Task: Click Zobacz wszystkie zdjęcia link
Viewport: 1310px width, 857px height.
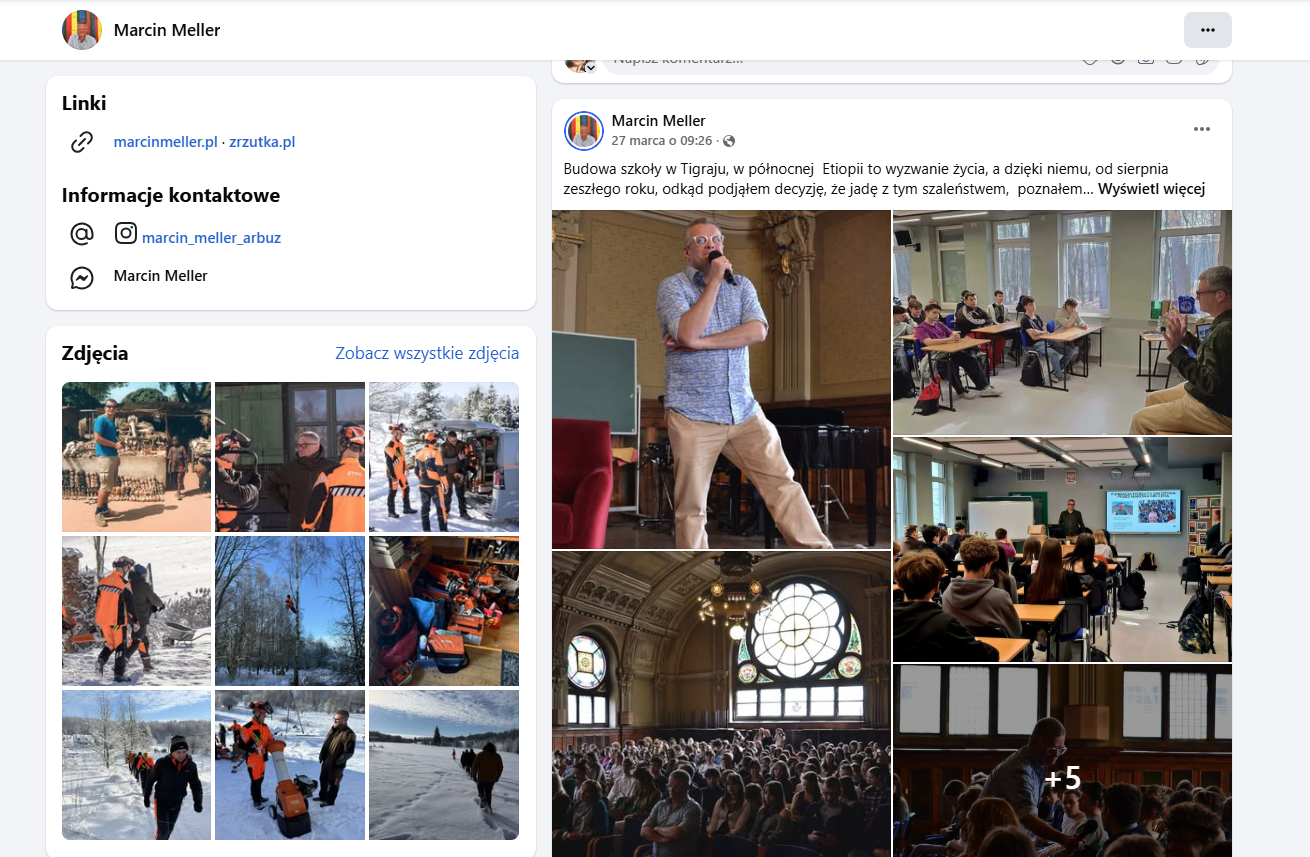Action: pyautogui.click(x=427, y=353)
